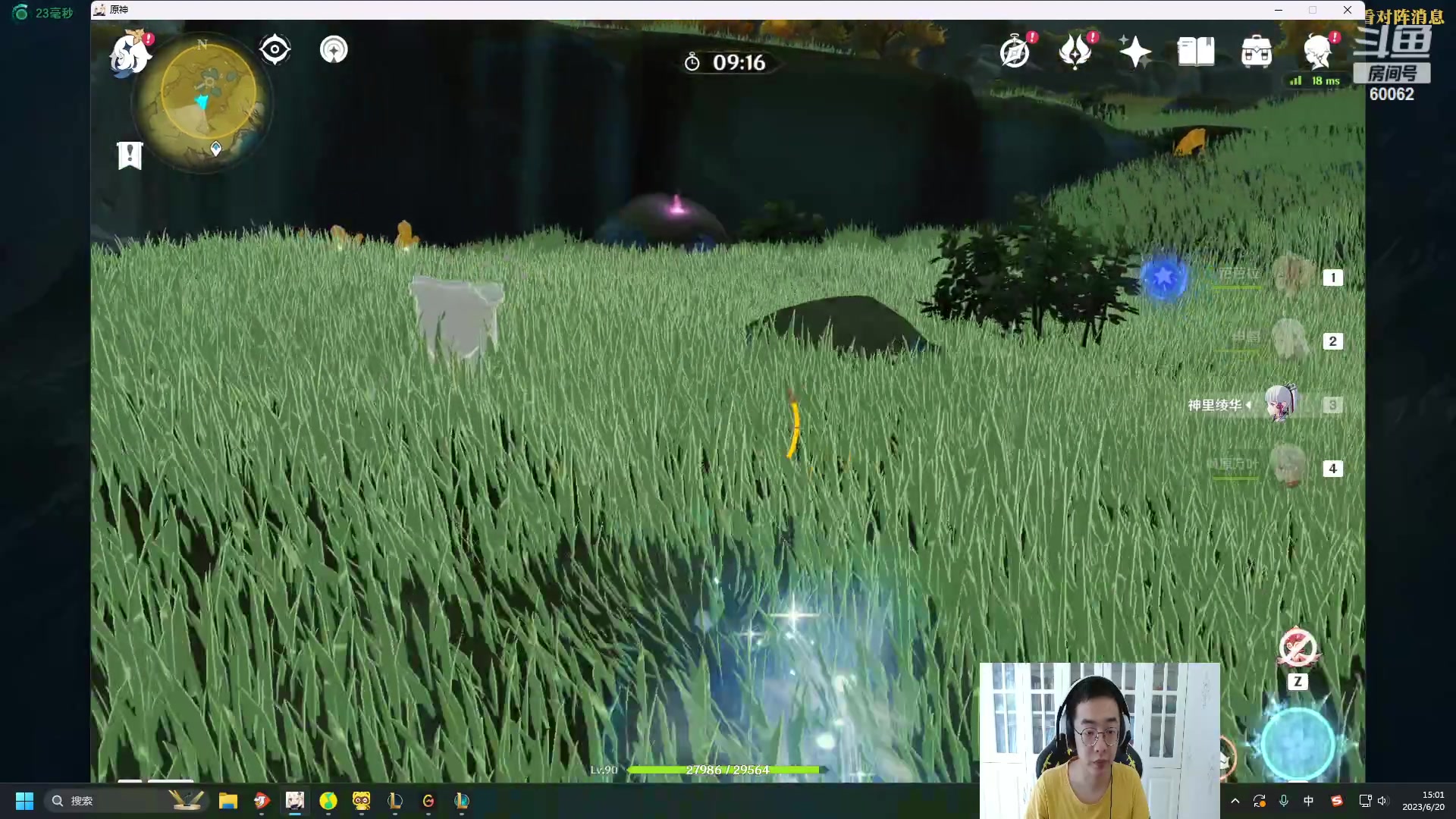This screenshot has height=819, width=1456.
Task: Open the Character menu icon
Action: 1318,52
